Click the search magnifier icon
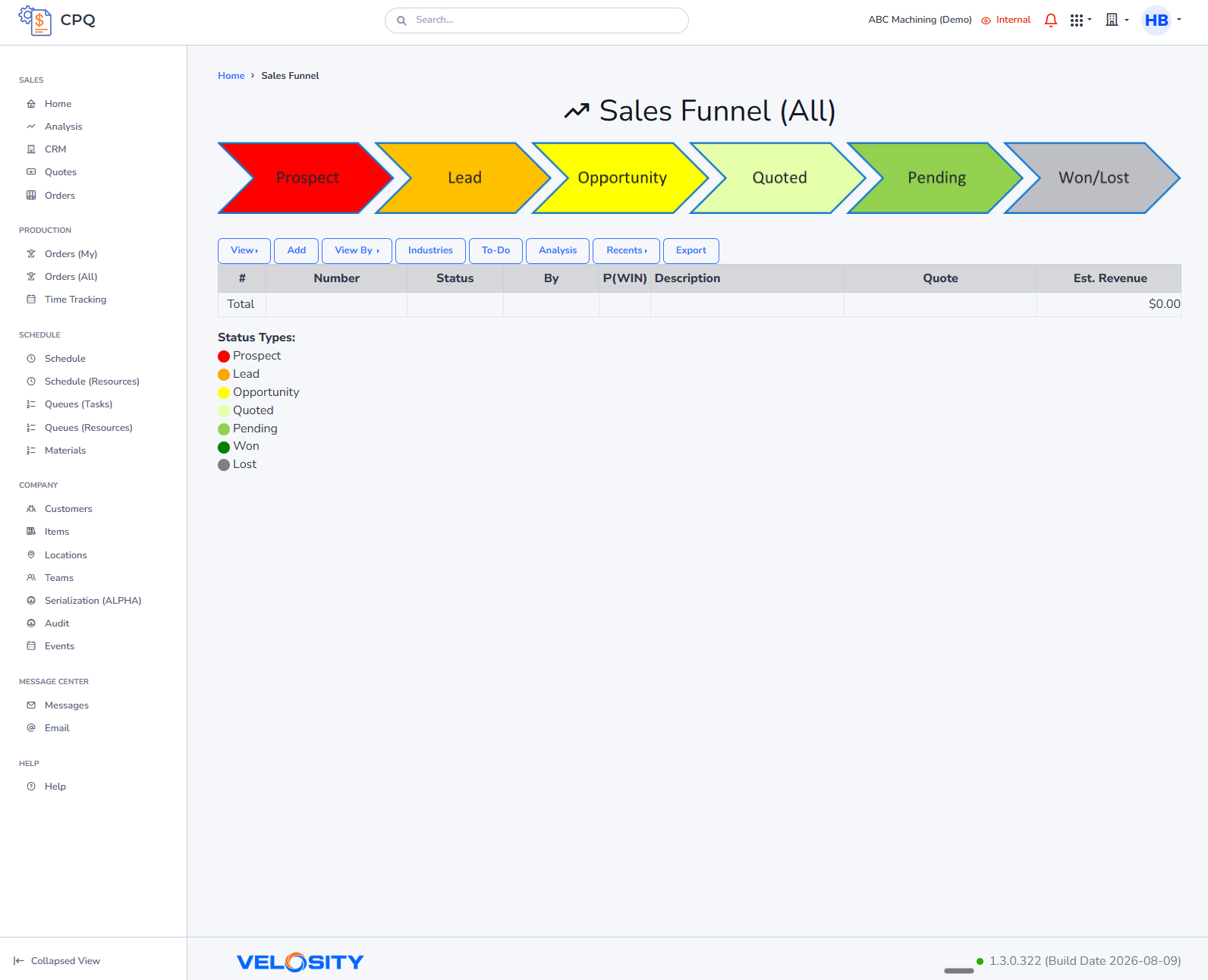This screenshot has height=980, width=1208. coord(401,20)
